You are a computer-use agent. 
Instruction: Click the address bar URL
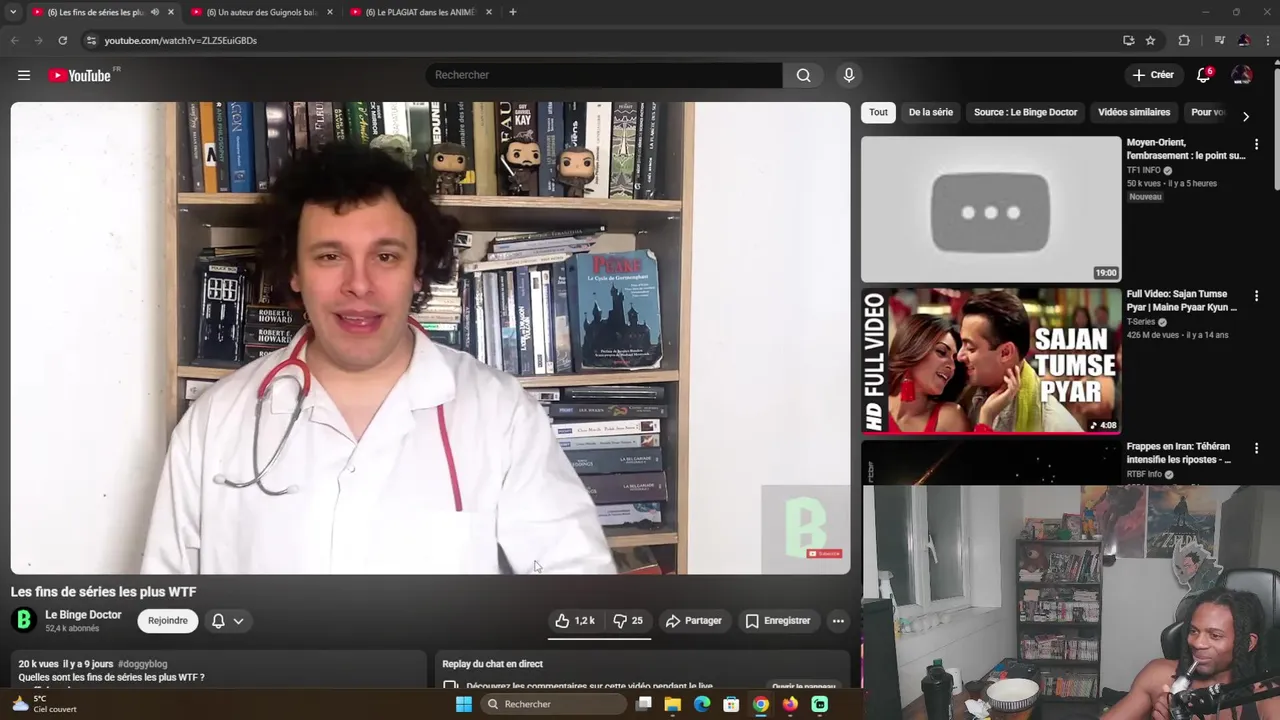pos(181,40)
